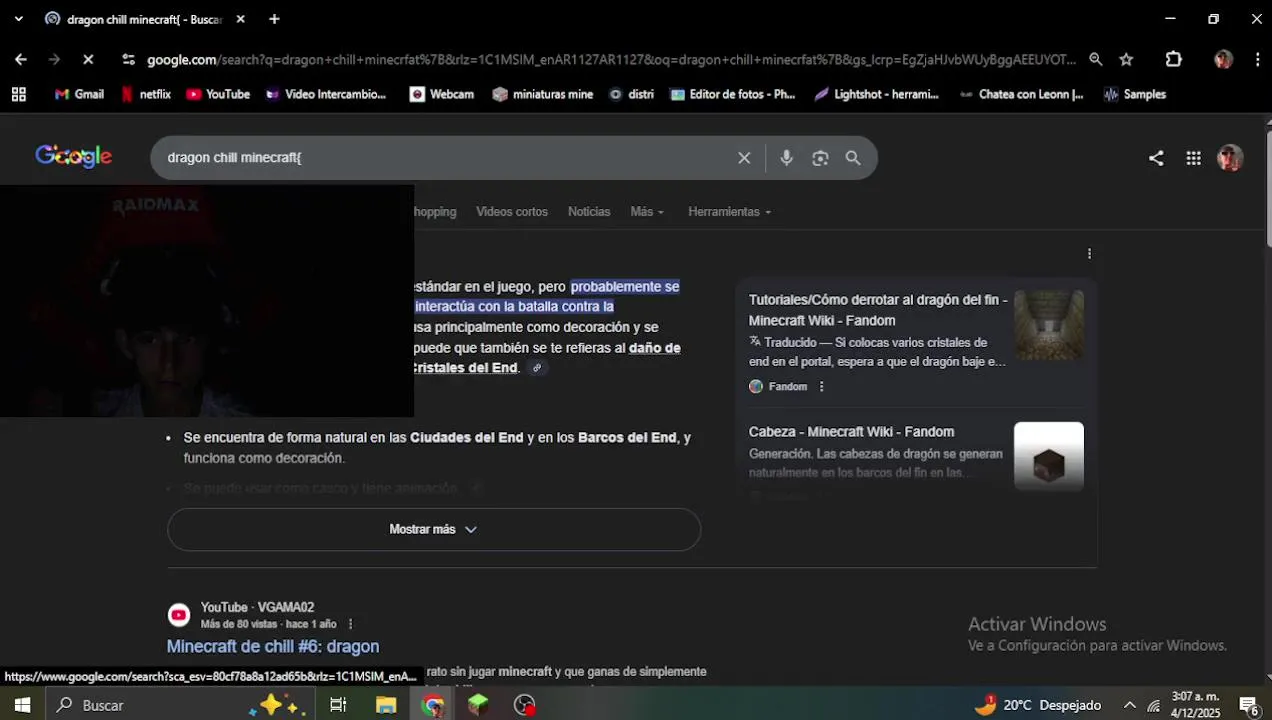Image resolution: width=1272 pixels, height=720 pixels.
Task: Search by image with Lens icon
Action: tap(820, 158)
